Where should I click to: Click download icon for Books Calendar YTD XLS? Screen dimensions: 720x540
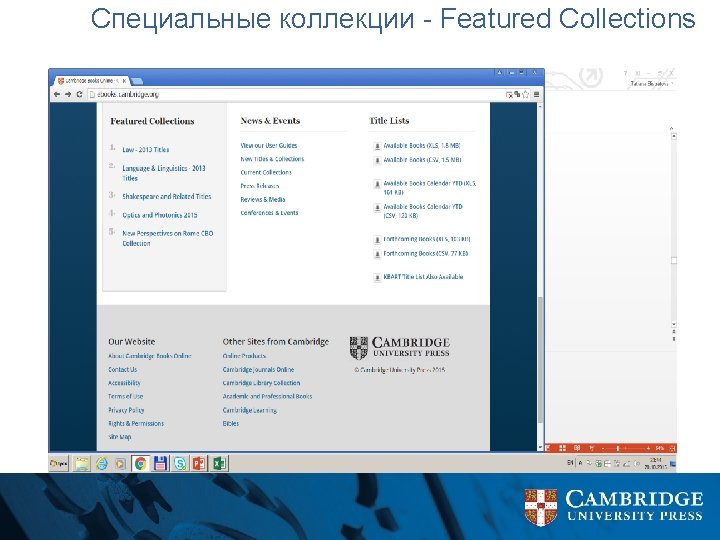[x=377, y=184]
